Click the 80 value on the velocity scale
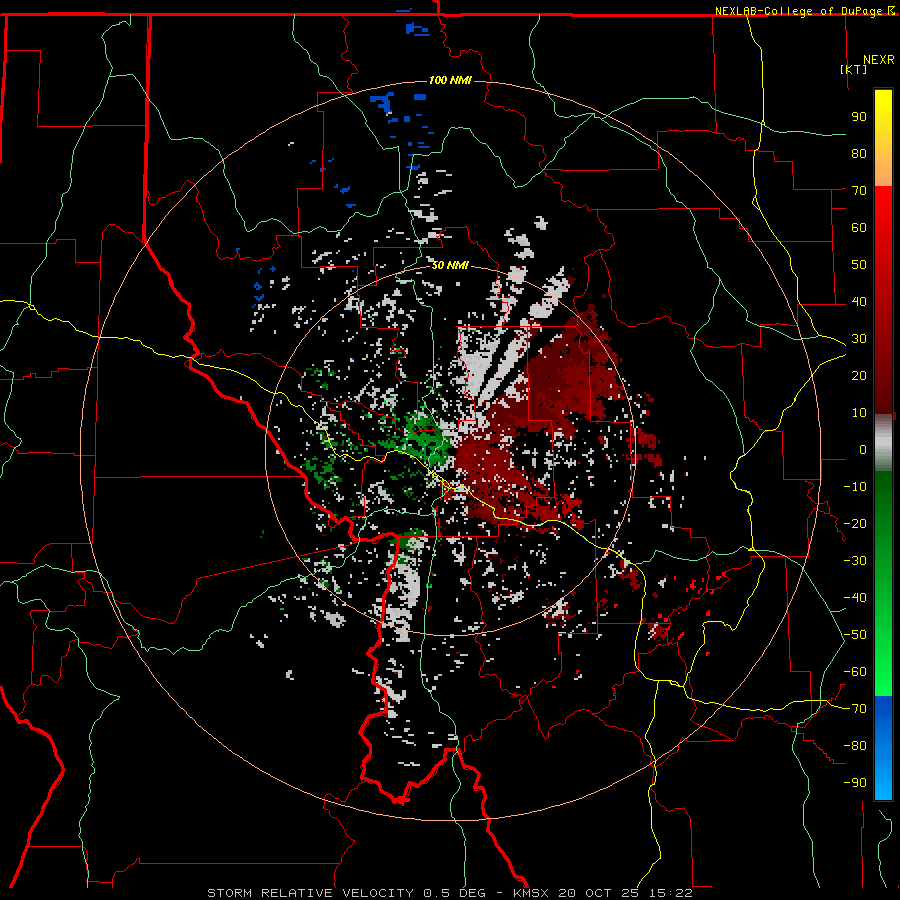 coord(859,154)
